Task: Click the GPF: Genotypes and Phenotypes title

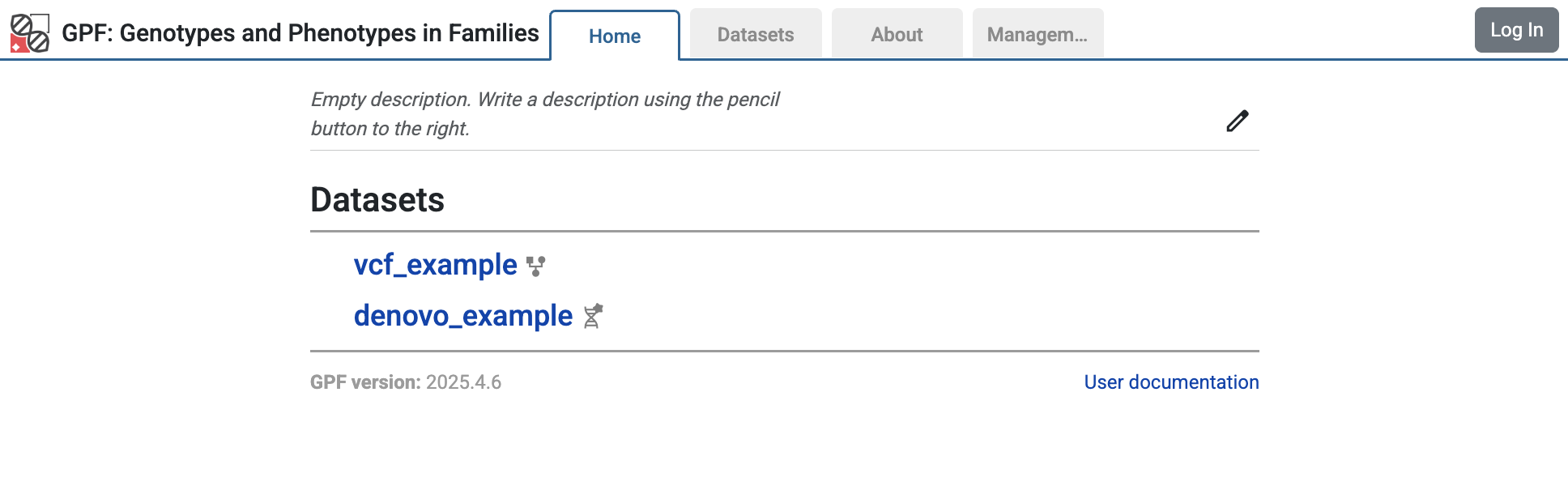Action: [x=300, y=33]
